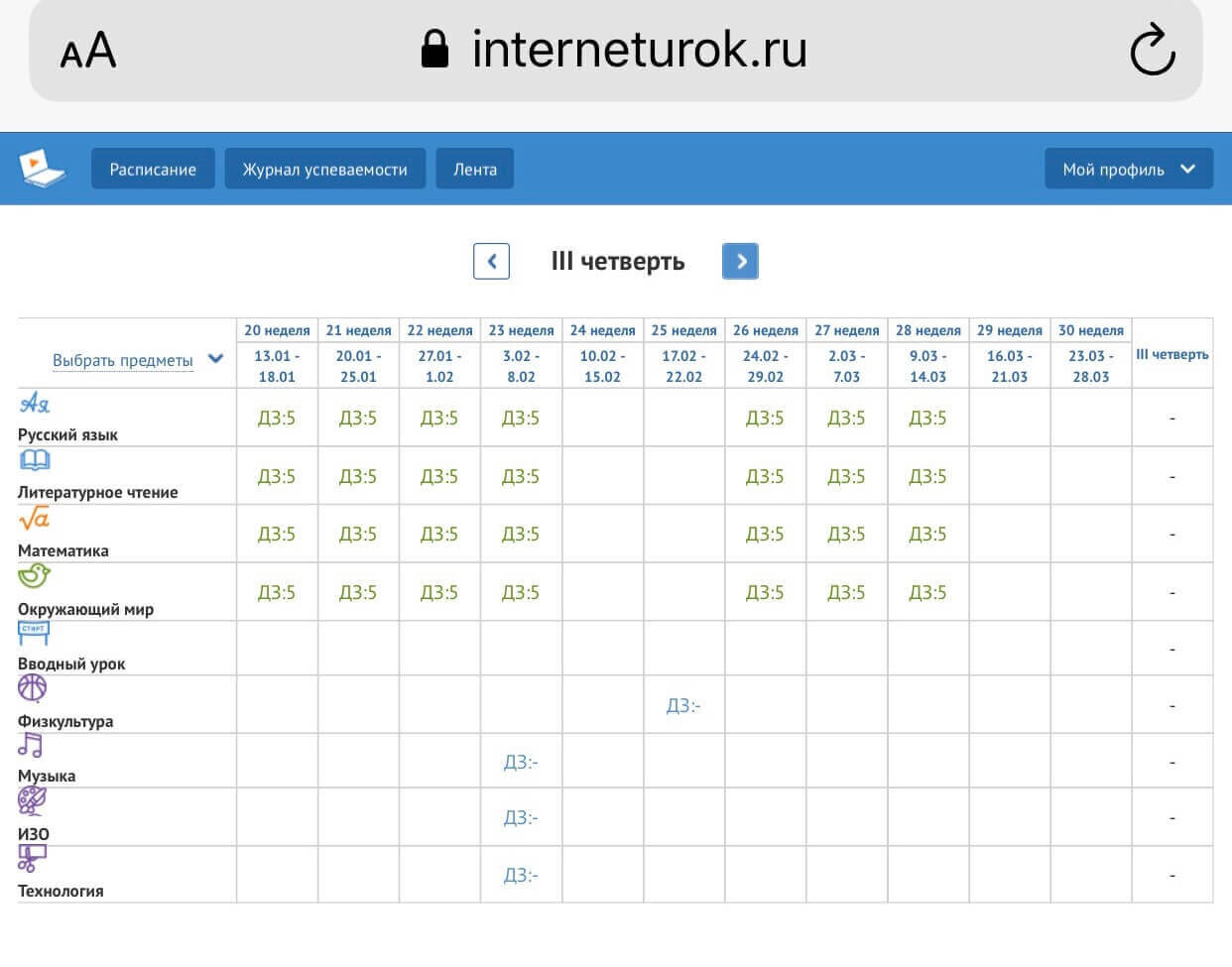Click the ИЗО palette icon
This screenshot has height=967, width=1232.
point(32,800)
